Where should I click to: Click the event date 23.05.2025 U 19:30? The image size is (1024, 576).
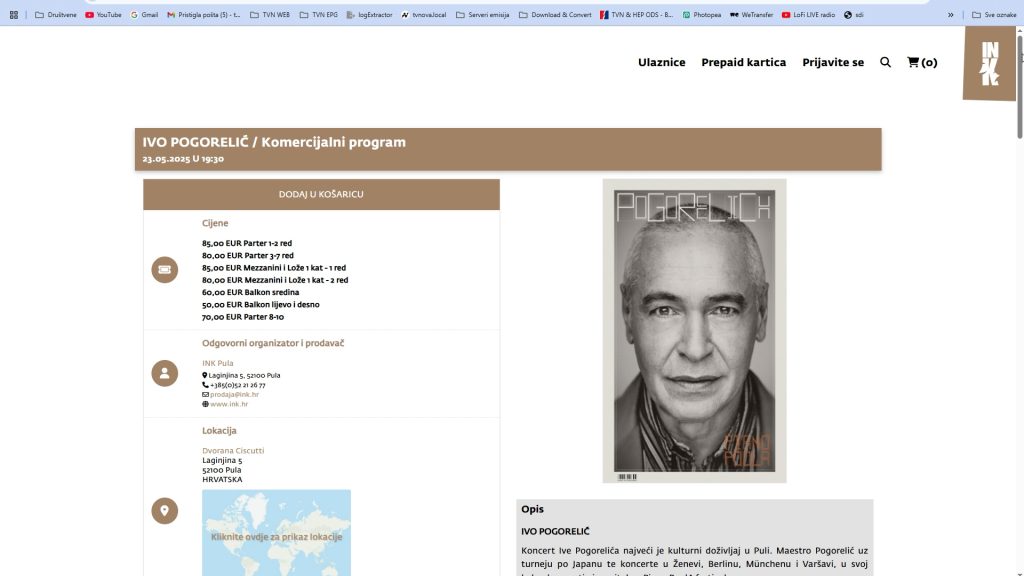(183, 159)
